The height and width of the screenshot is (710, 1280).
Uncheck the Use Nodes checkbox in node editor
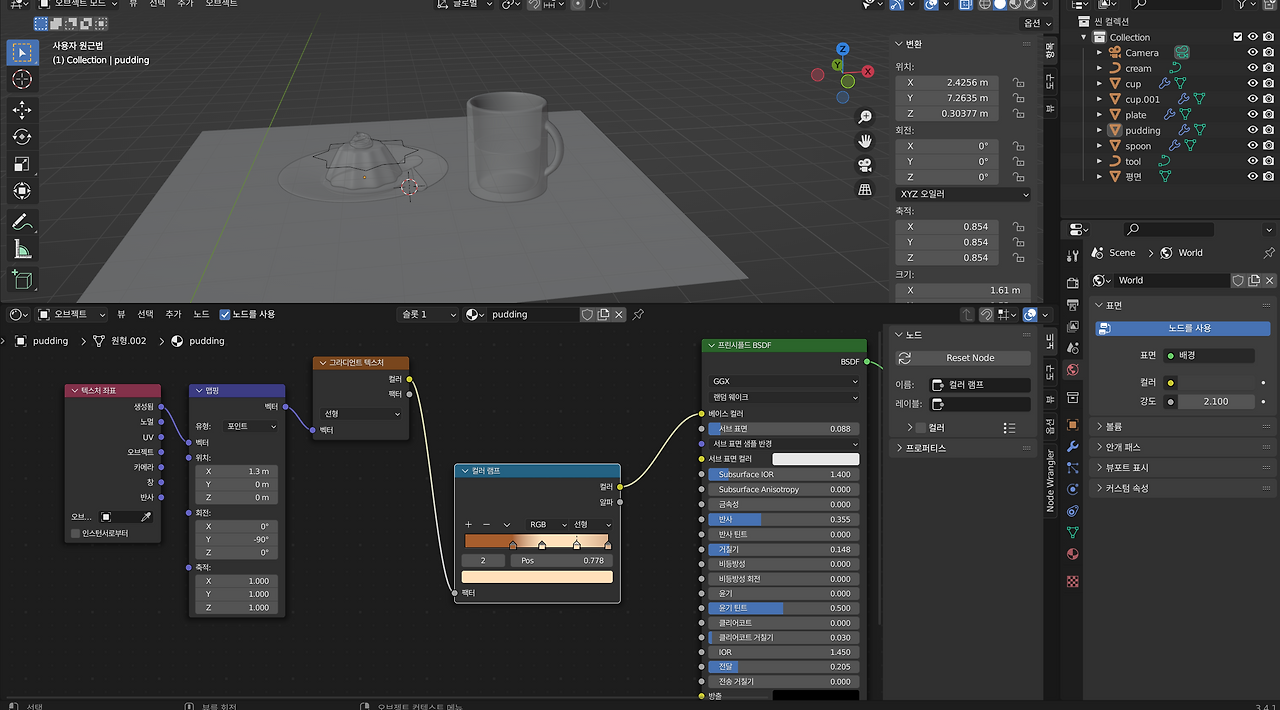tap(225, 314)
